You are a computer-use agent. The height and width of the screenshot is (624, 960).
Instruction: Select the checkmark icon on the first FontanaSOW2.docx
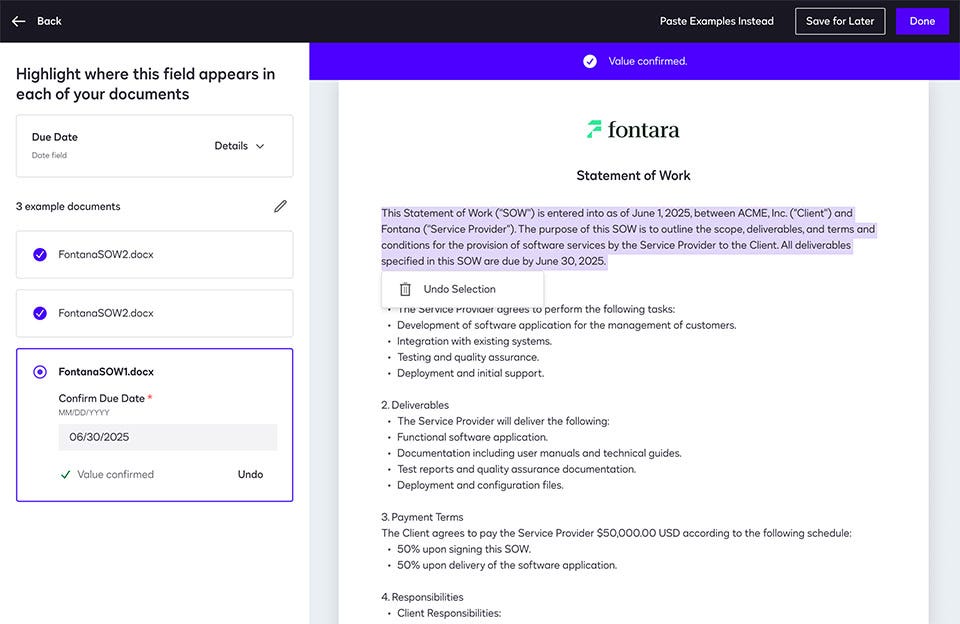39,254
